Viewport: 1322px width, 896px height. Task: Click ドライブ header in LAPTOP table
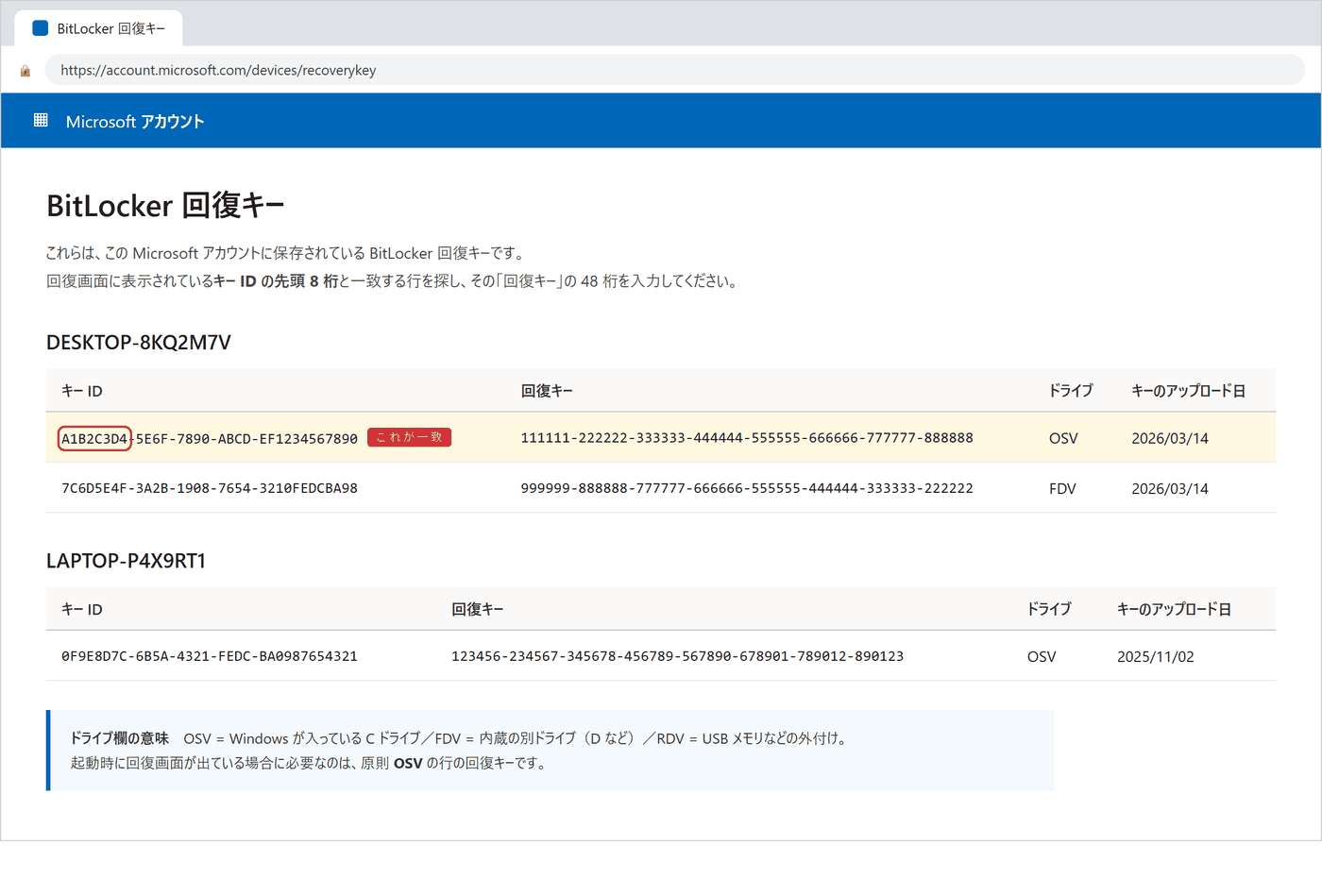coord(1049,609)
